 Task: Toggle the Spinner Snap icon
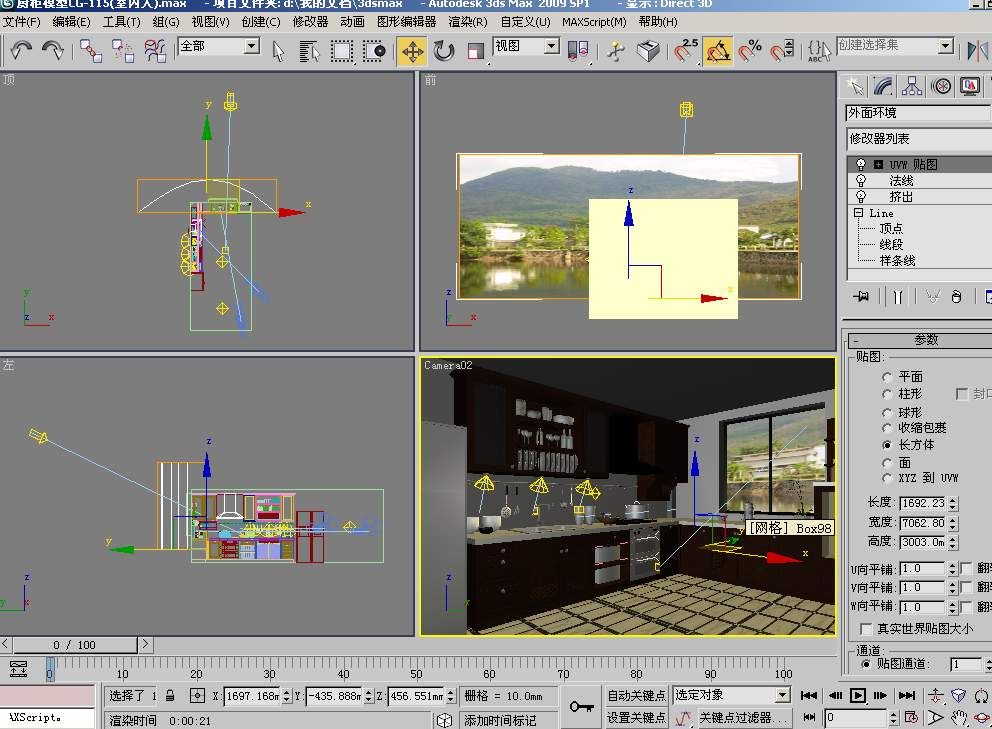coord(783,51)
